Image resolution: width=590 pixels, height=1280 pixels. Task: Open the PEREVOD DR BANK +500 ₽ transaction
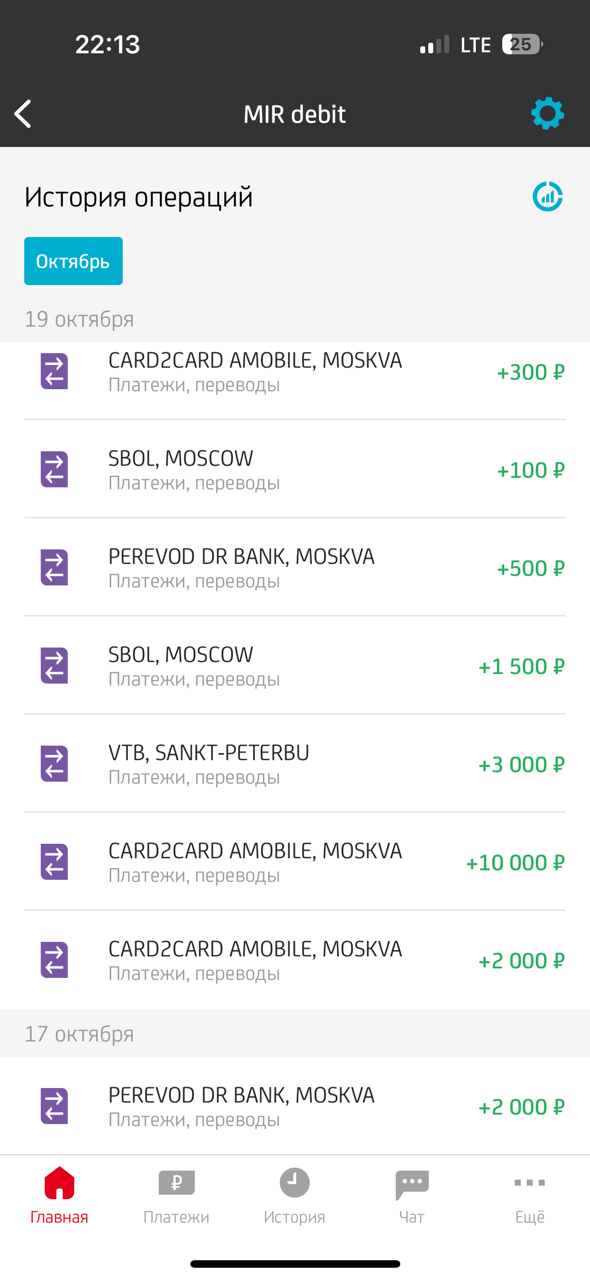pos(295,567)
